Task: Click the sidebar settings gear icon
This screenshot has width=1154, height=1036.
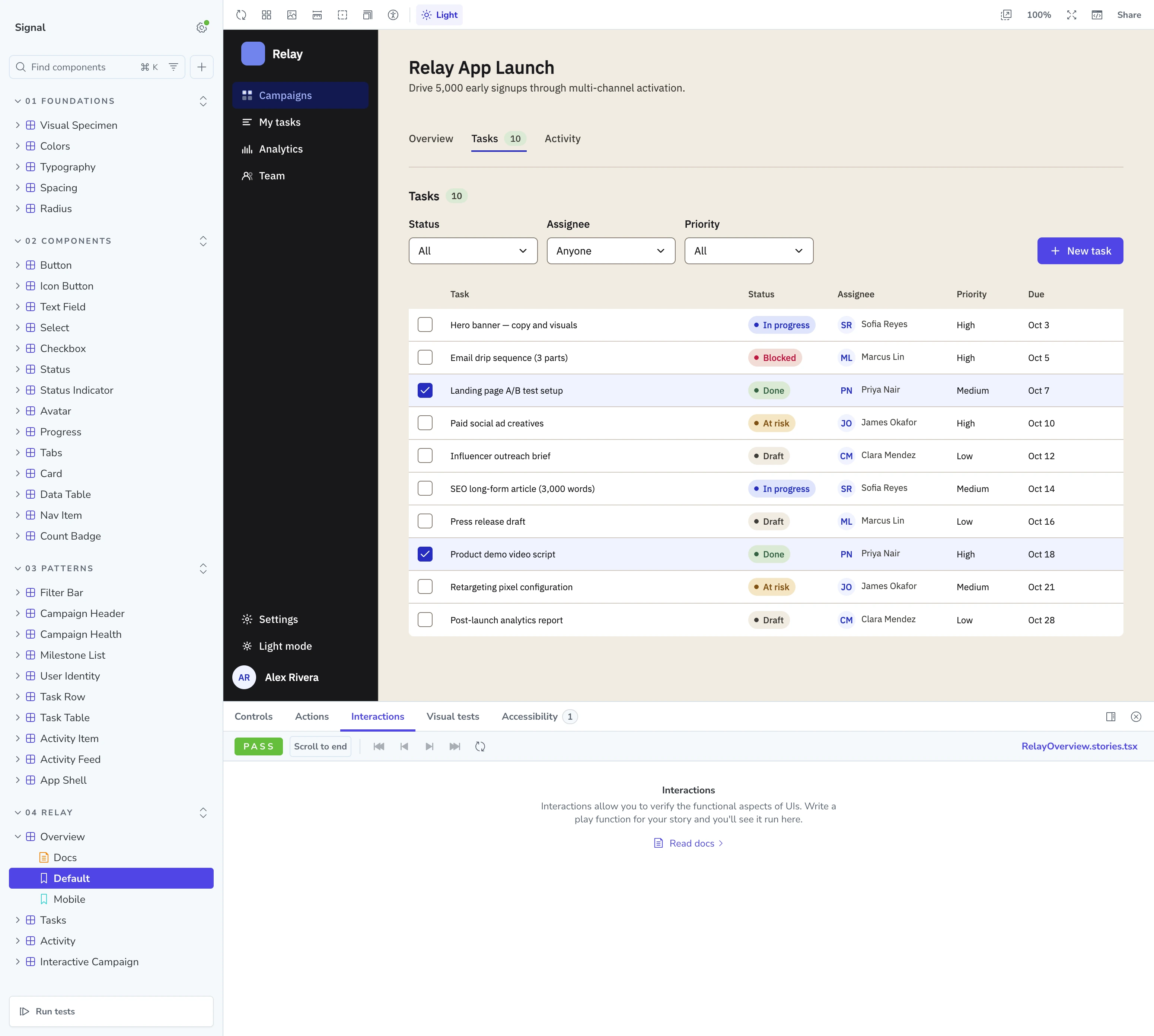Action: coord(201,27)
